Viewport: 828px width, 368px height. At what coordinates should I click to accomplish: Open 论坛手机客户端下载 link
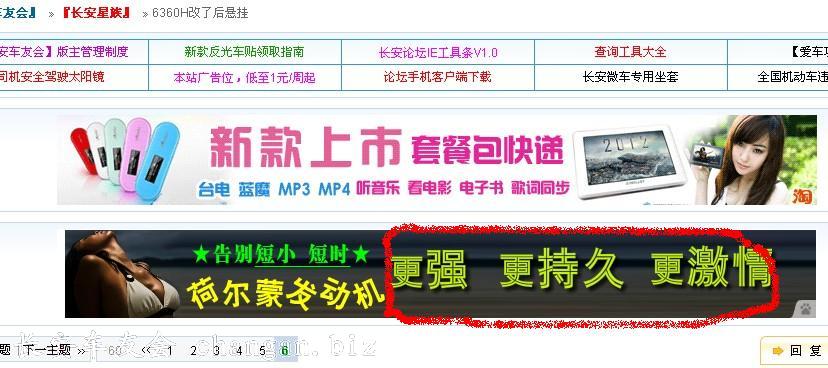tap(437, 77)
